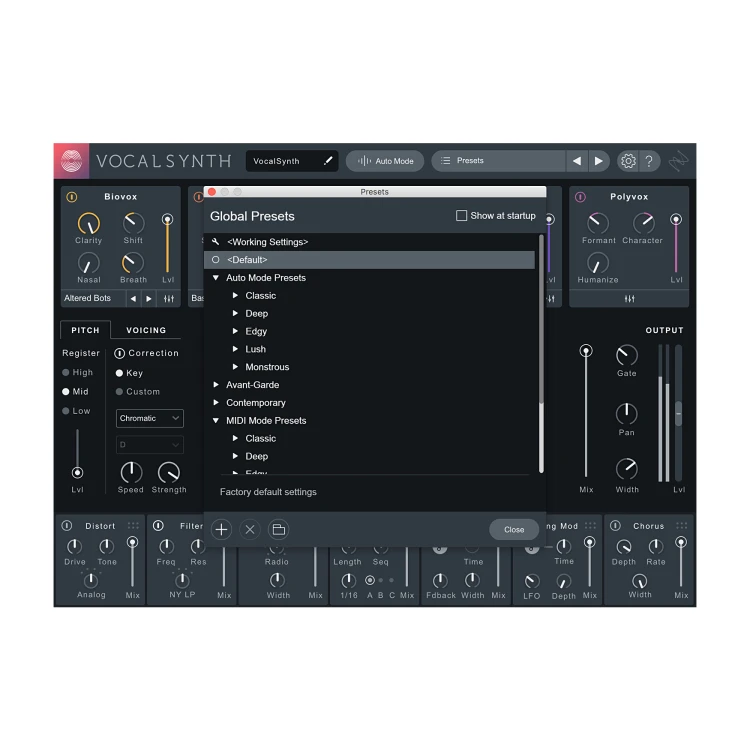Click the Altered Bots preset name
This screenshot has height=750, width=750.
click(88, 298)
